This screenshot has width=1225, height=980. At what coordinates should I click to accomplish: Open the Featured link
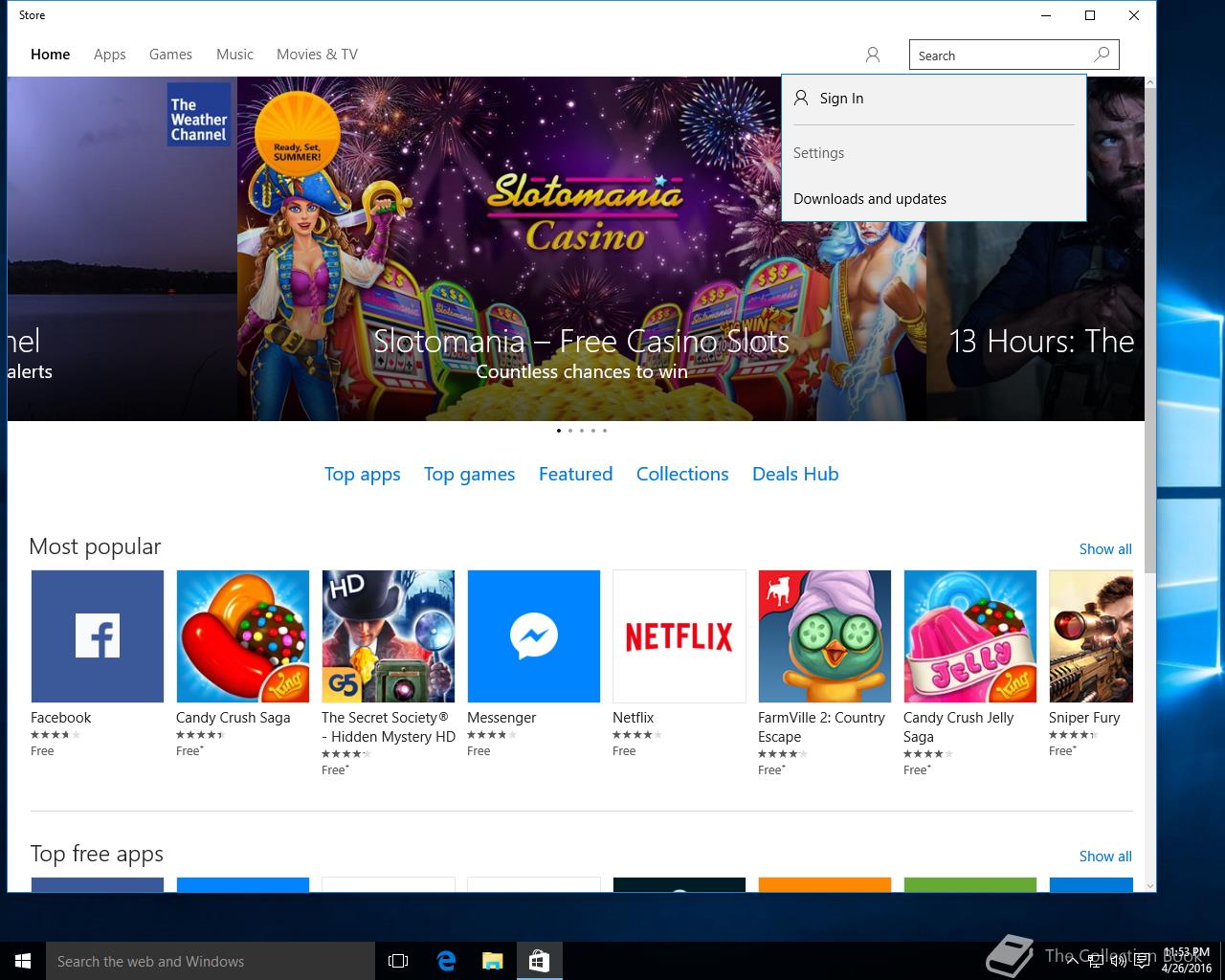point(575,474)
